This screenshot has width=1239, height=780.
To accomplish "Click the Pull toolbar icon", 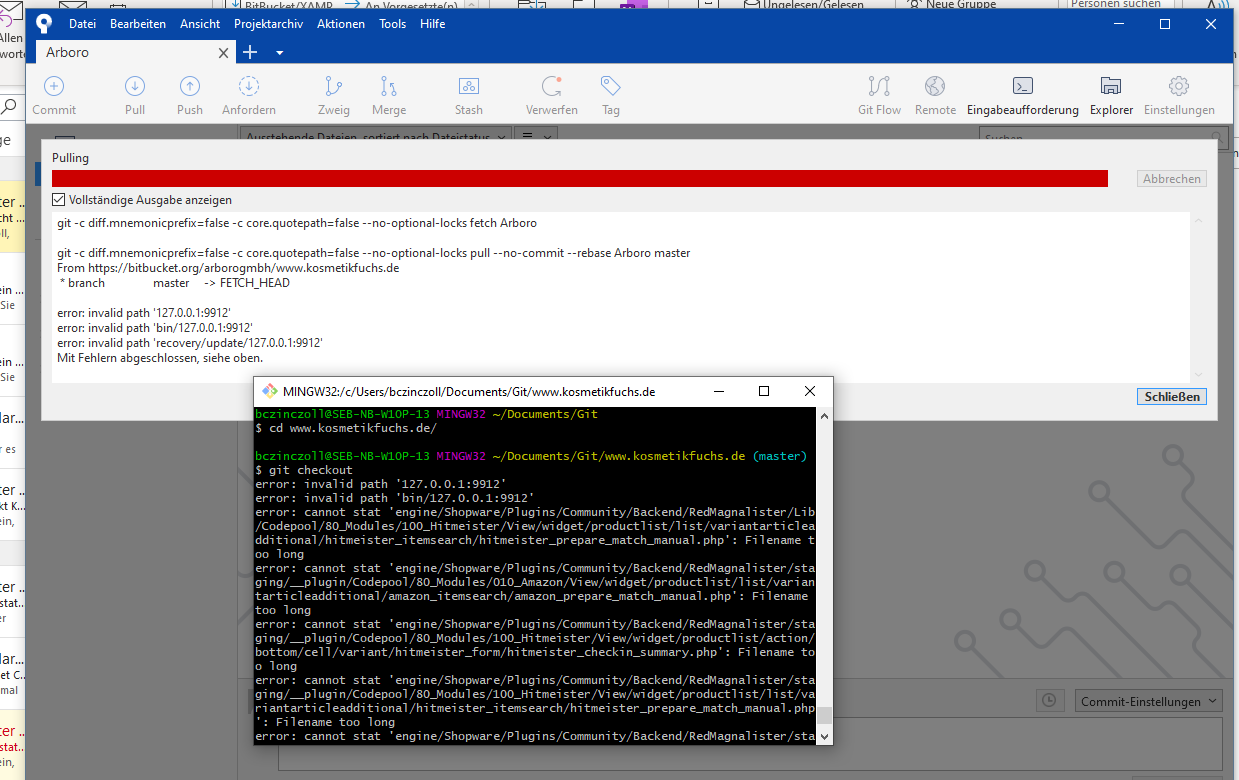I will coord(135,87).
